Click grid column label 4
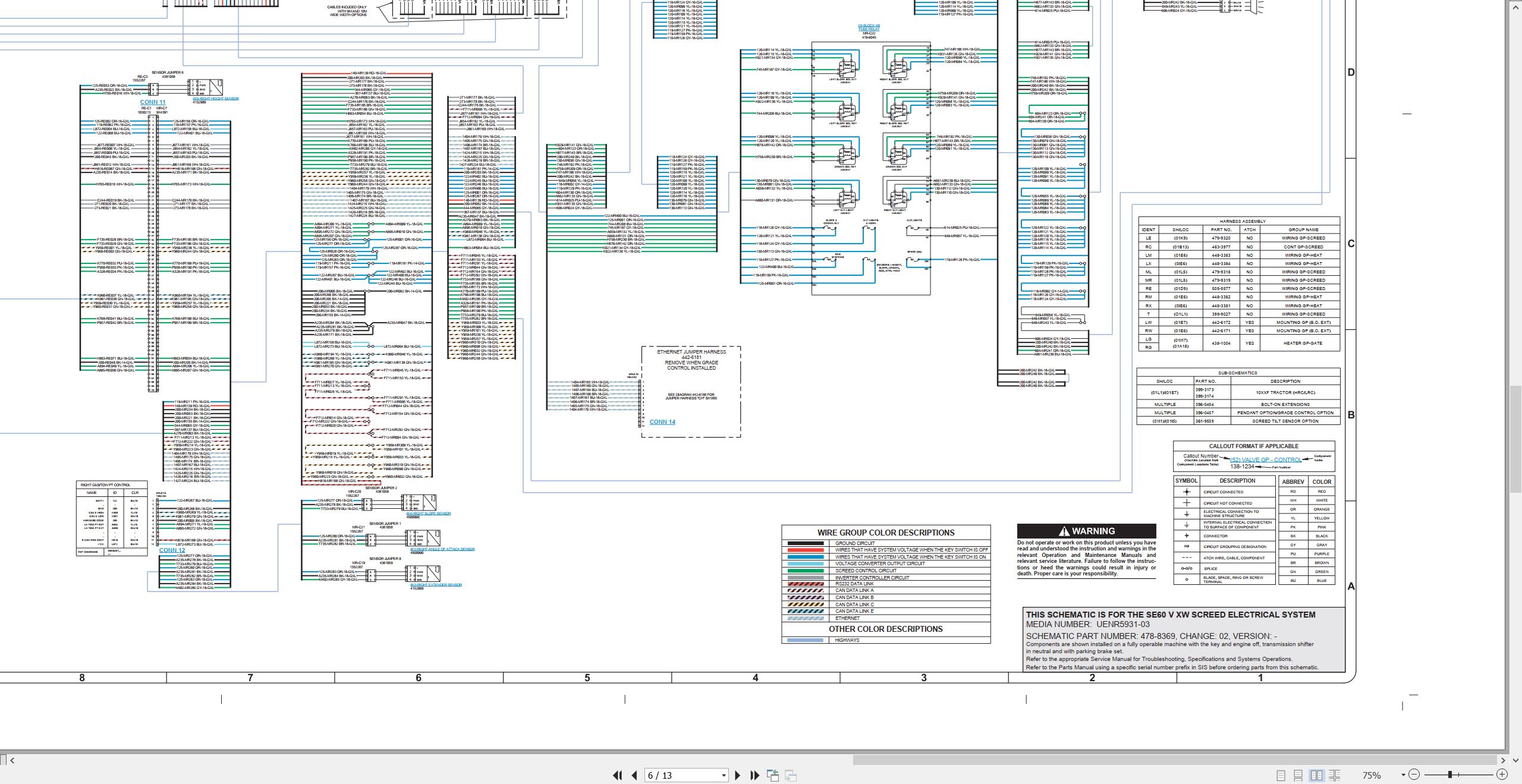Viewport: 1522px width, 784px height. coord(756,678)
